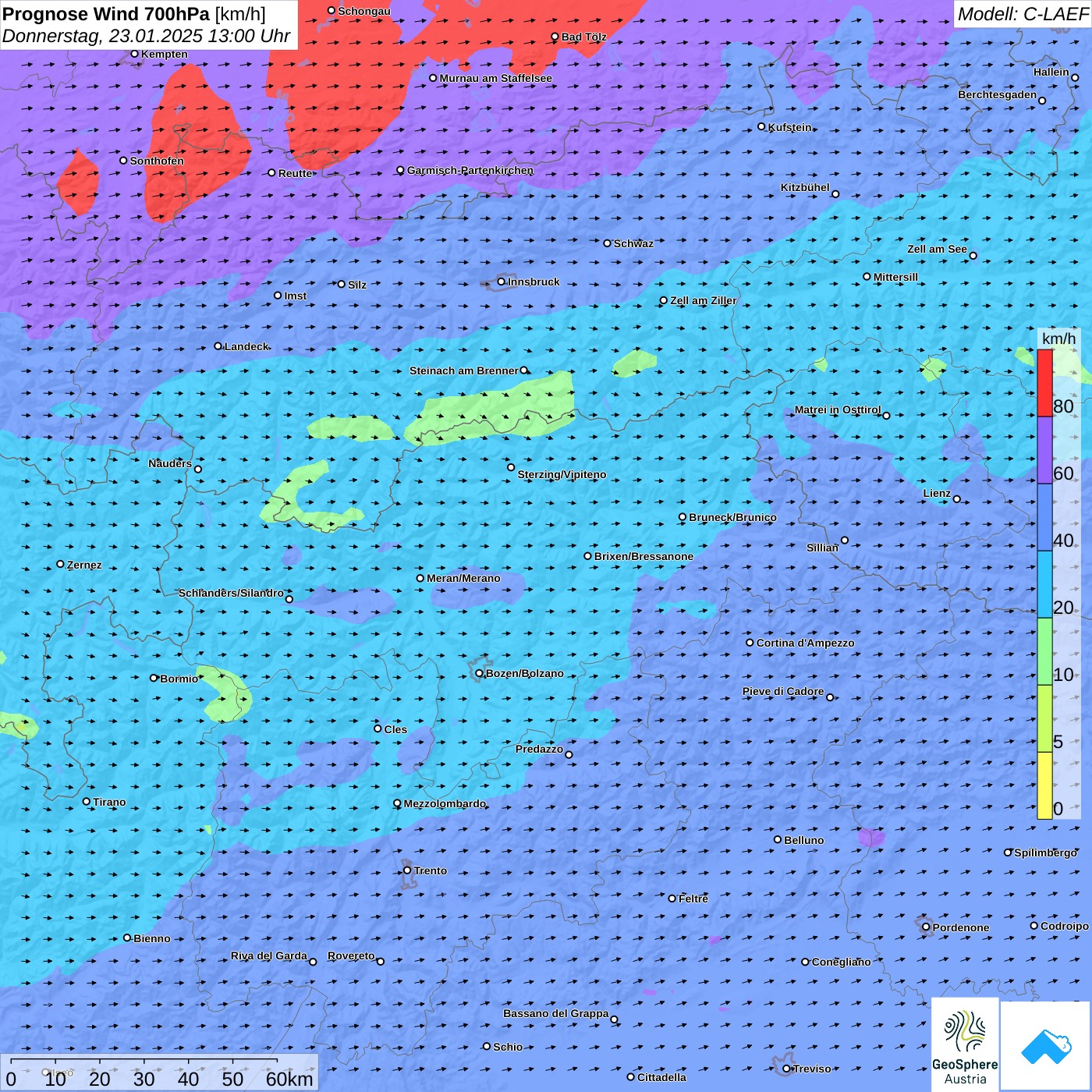Click the 'Mittersill' label
Screen dimensions: 1092x1092
point(895,277)
